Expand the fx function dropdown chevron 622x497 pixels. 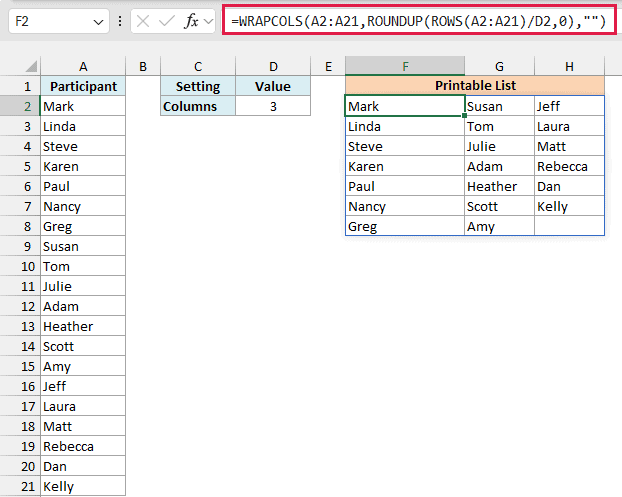209,21
